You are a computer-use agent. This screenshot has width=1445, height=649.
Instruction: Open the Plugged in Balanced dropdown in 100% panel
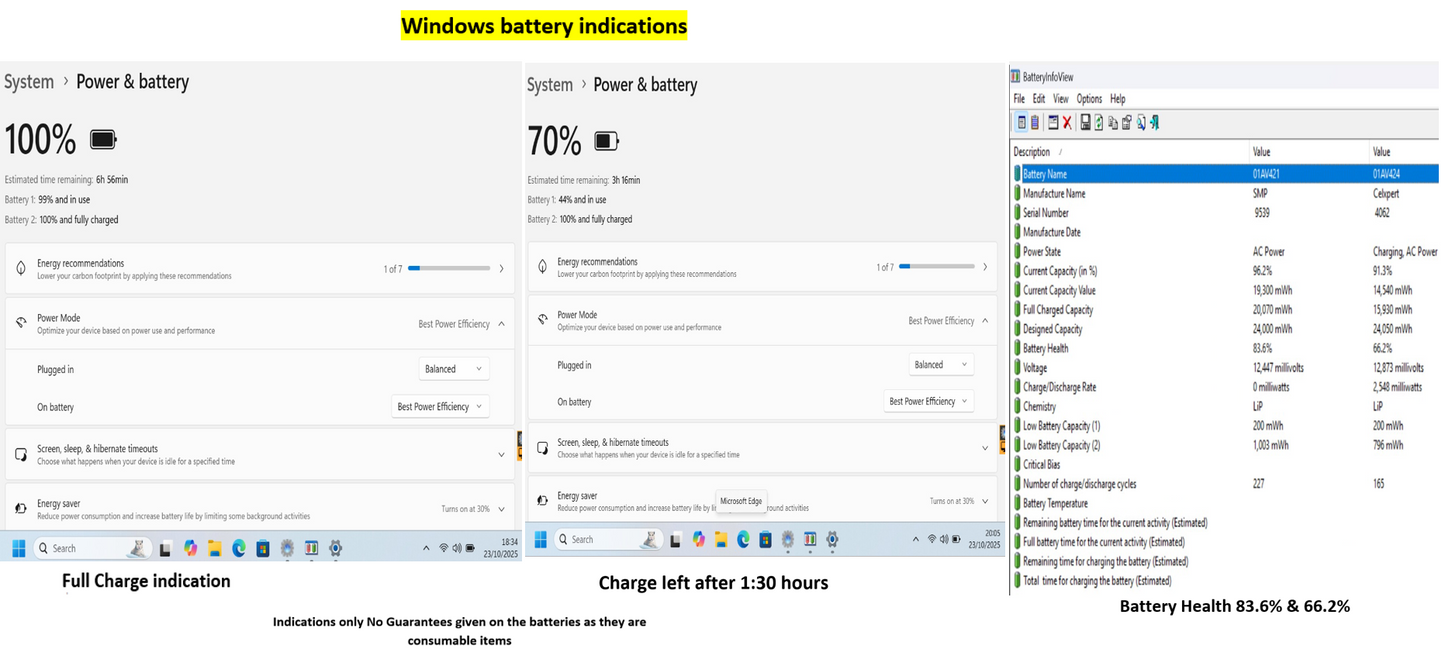pos(454,369)
